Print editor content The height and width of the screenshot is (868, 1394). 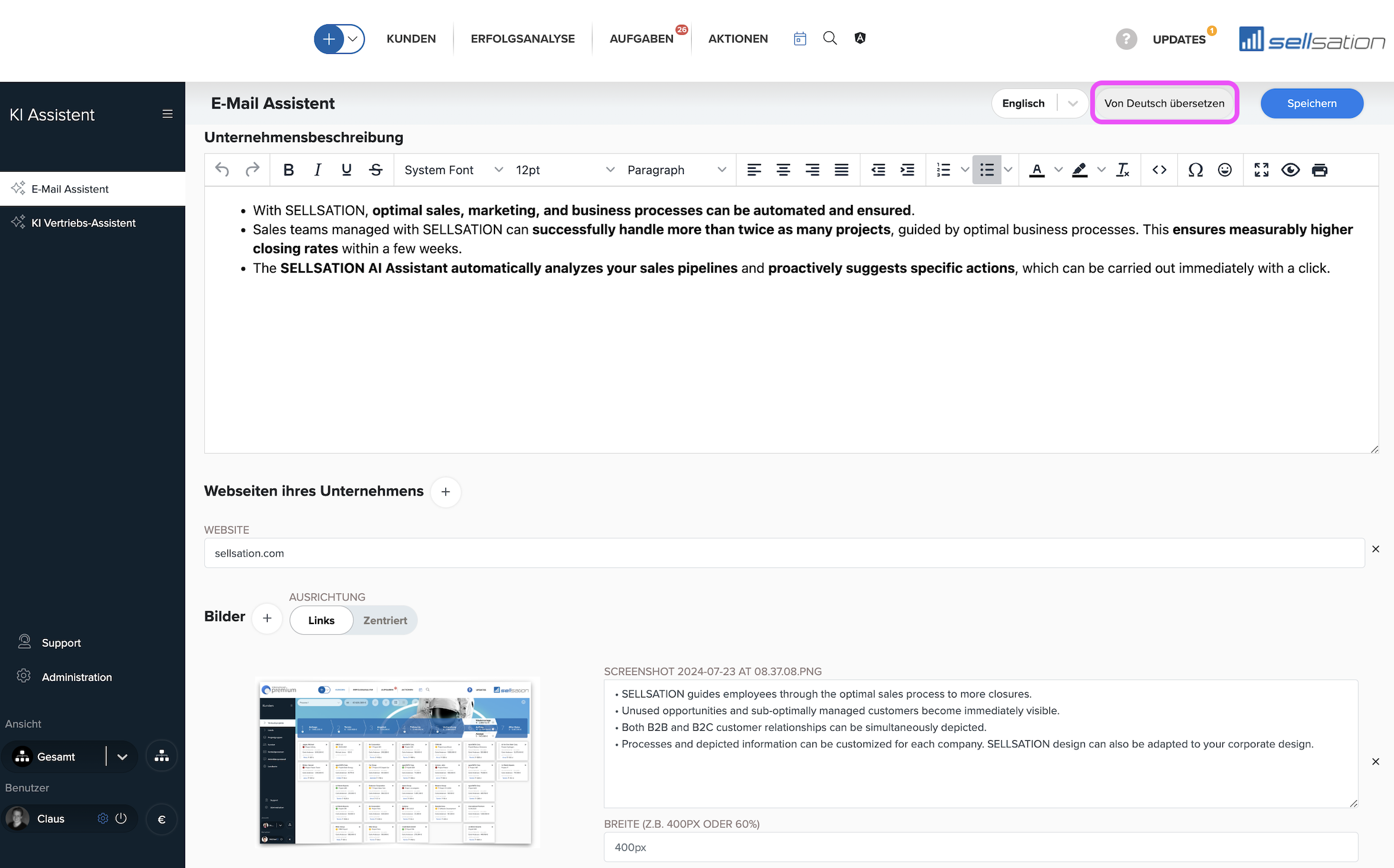(x=1319, y=170)
